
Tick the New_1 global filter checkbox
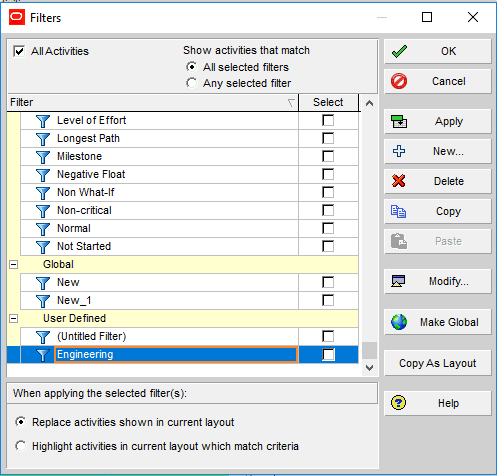[328, 300]
